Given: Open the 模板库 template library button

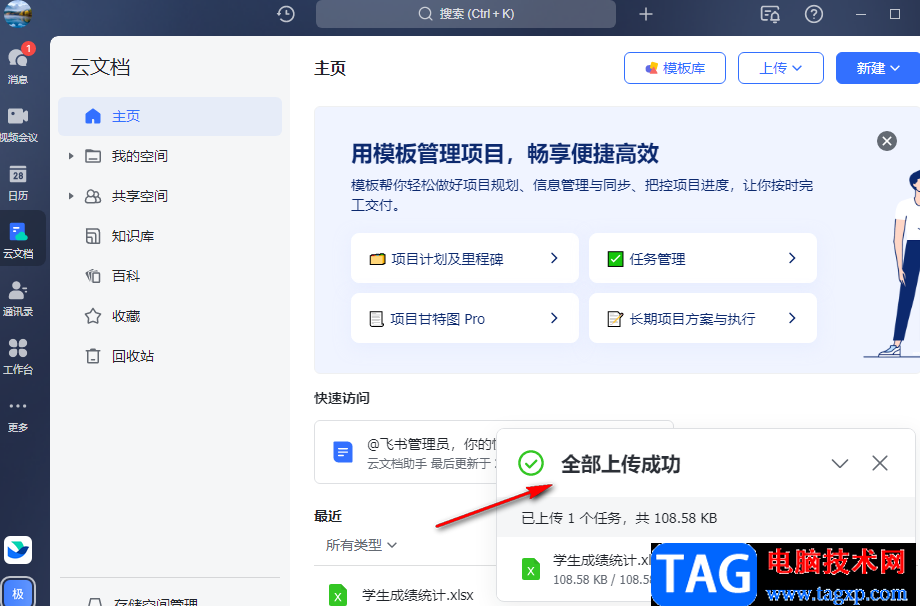Looking at the screenshot, I should [x=675, y=68].
